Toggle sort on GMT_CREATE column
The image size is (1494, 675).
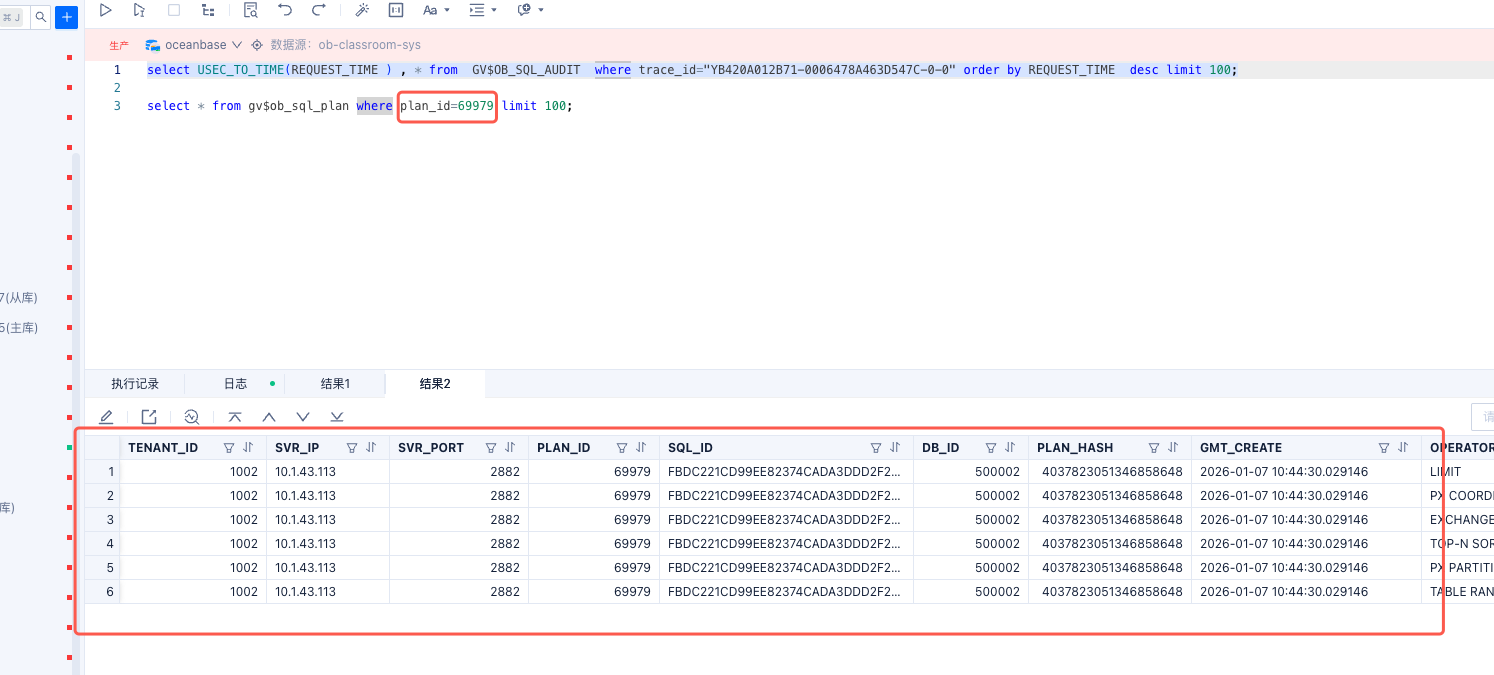[1403, 448]
